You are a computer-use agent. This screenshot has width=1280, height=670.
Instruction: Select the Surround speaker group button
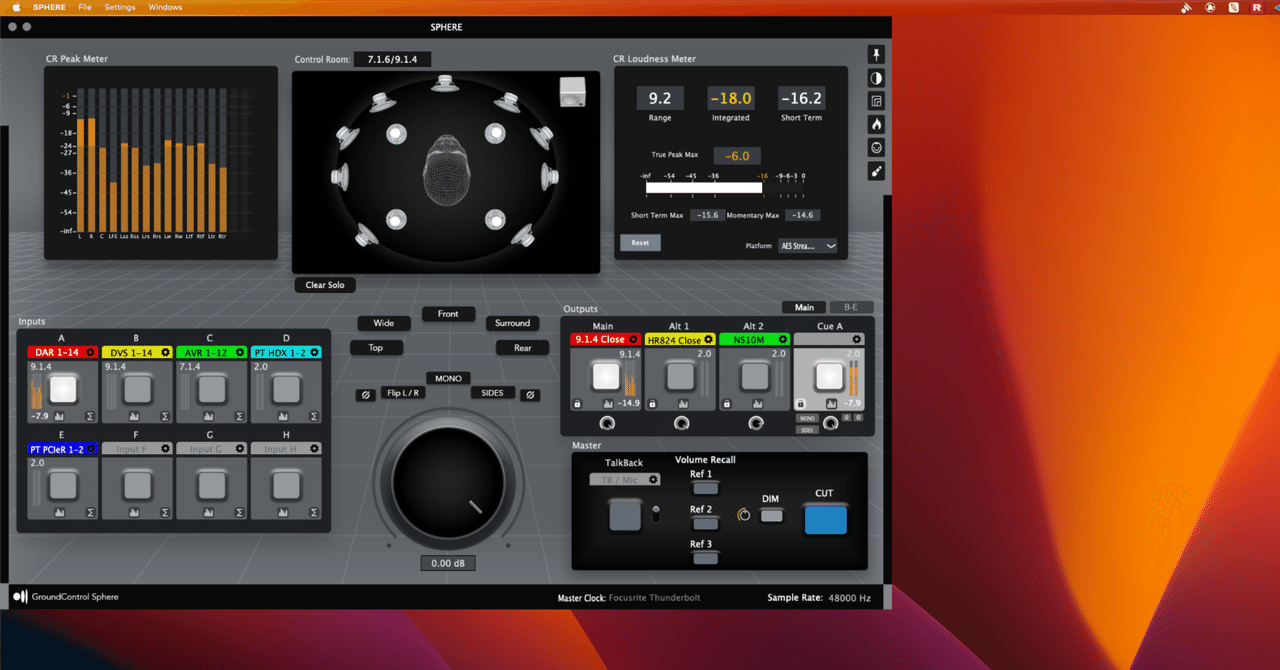click(512, 323)
